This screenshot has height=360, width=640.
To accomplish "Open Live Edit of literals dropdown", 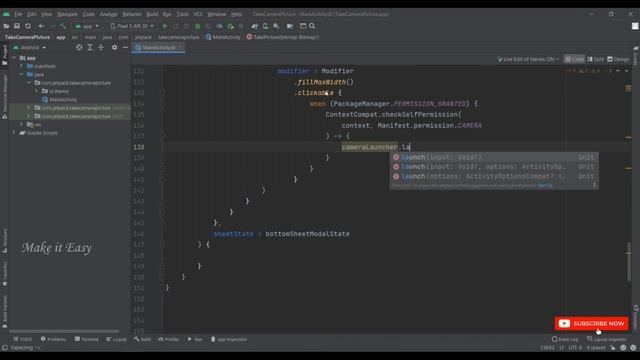I will point(528,59).
